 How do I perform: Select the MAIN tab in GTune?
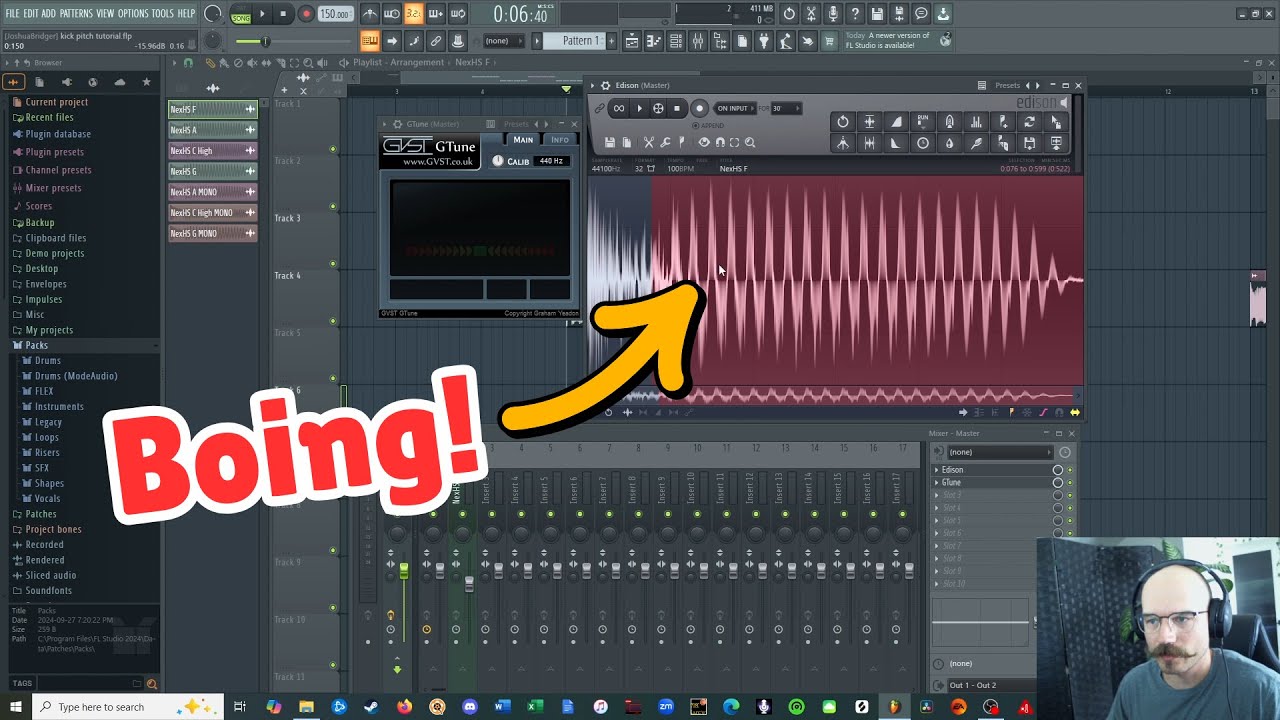point(523,140)
